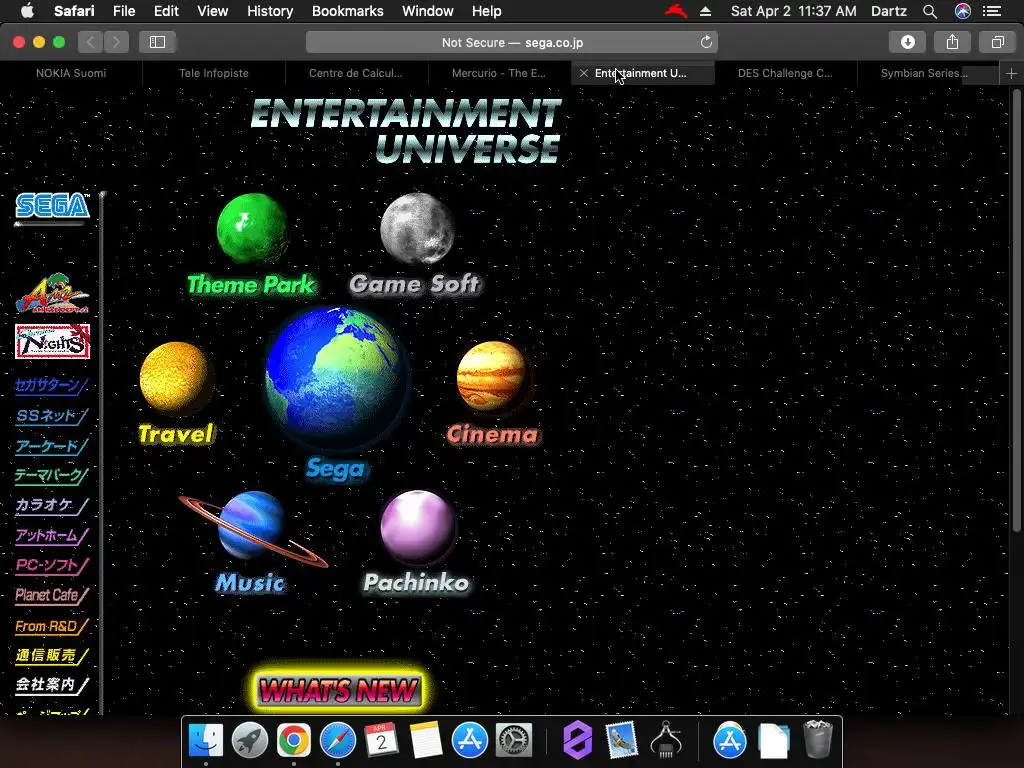The width and height of the screenshot is (1024, 768).
Task: Open the テーマパーク sidebar link
Action: click(51, 475)
